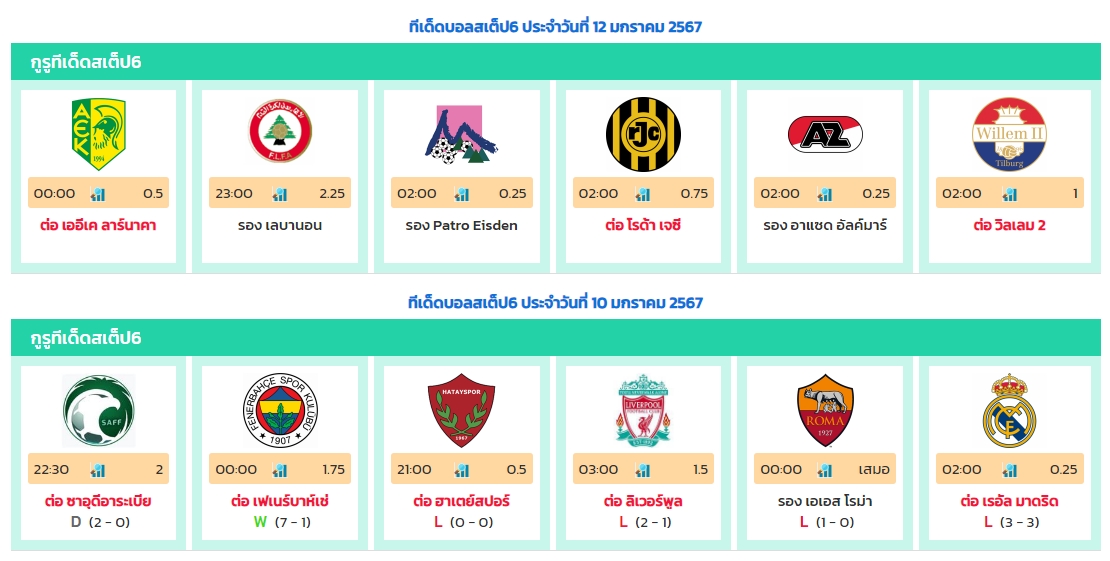Click the Real Madrid crest
Screen dimensions: 1110x561
coord(1009,410)
